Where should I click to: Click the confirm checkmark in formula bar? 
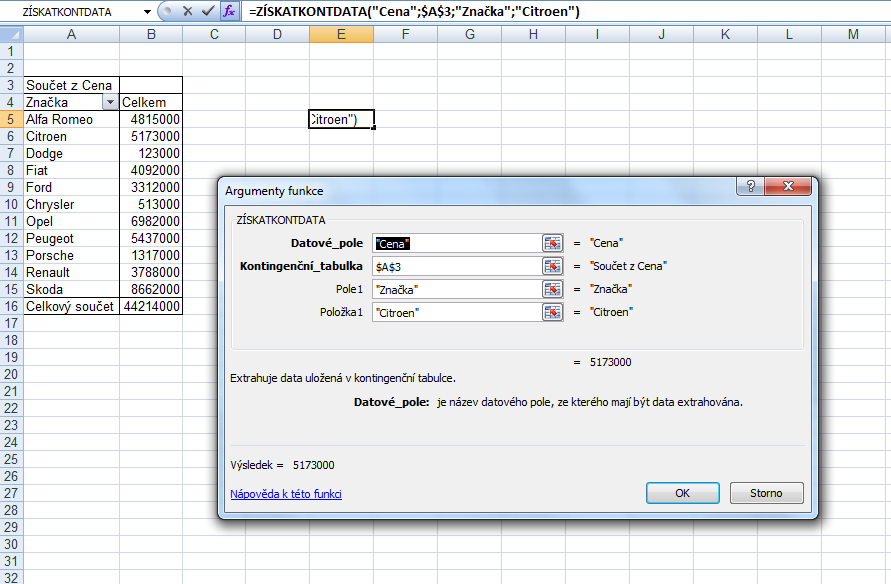tap(208, 11)
